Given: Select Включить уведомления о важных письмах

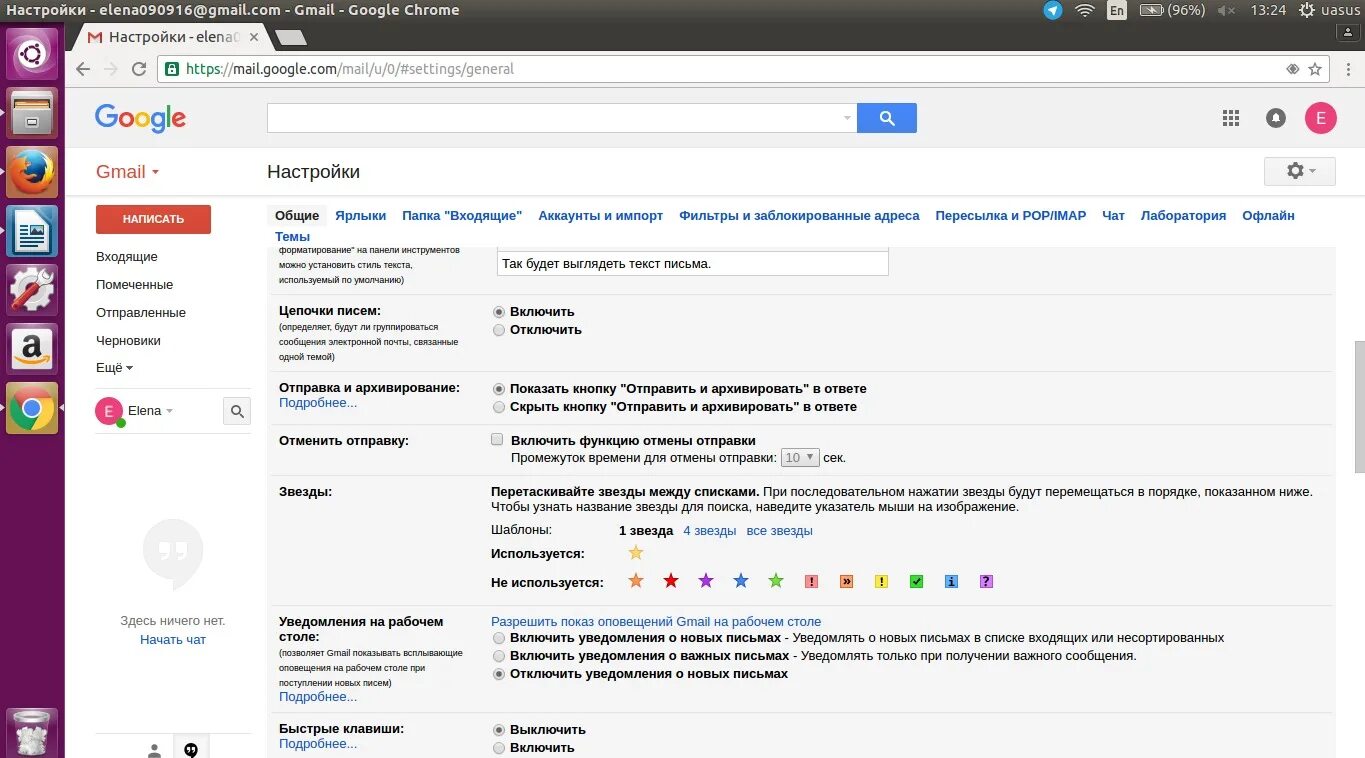Looking at the screenshot, I should click(x=499, y=656).
